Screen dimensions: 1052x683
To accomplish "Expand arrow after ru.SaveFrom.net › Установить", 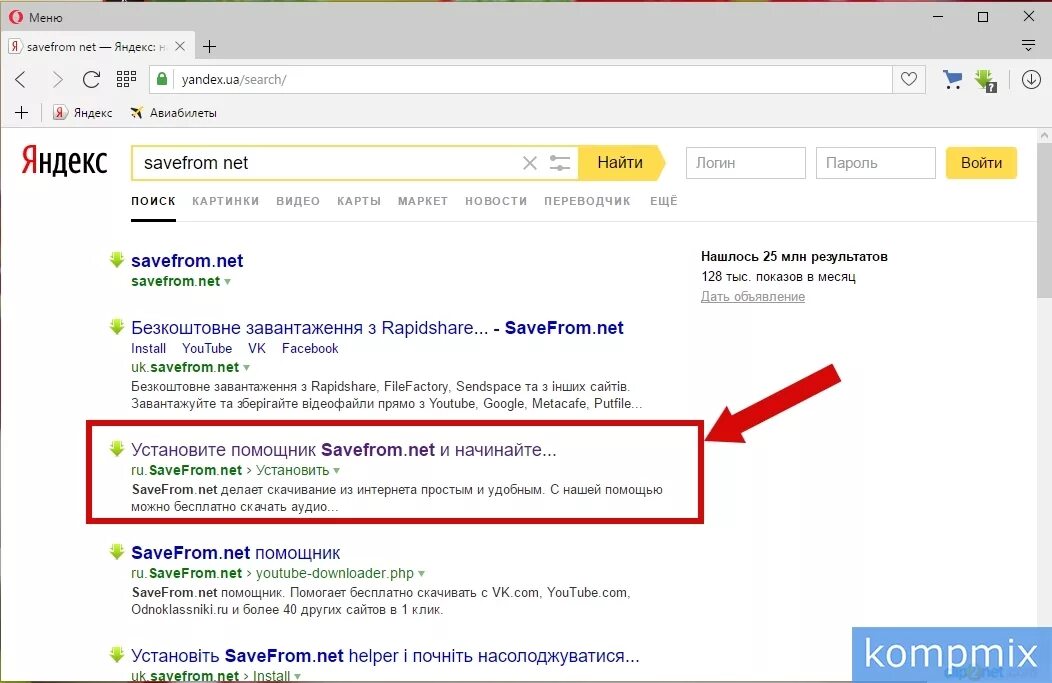I will tap(337, 471).
